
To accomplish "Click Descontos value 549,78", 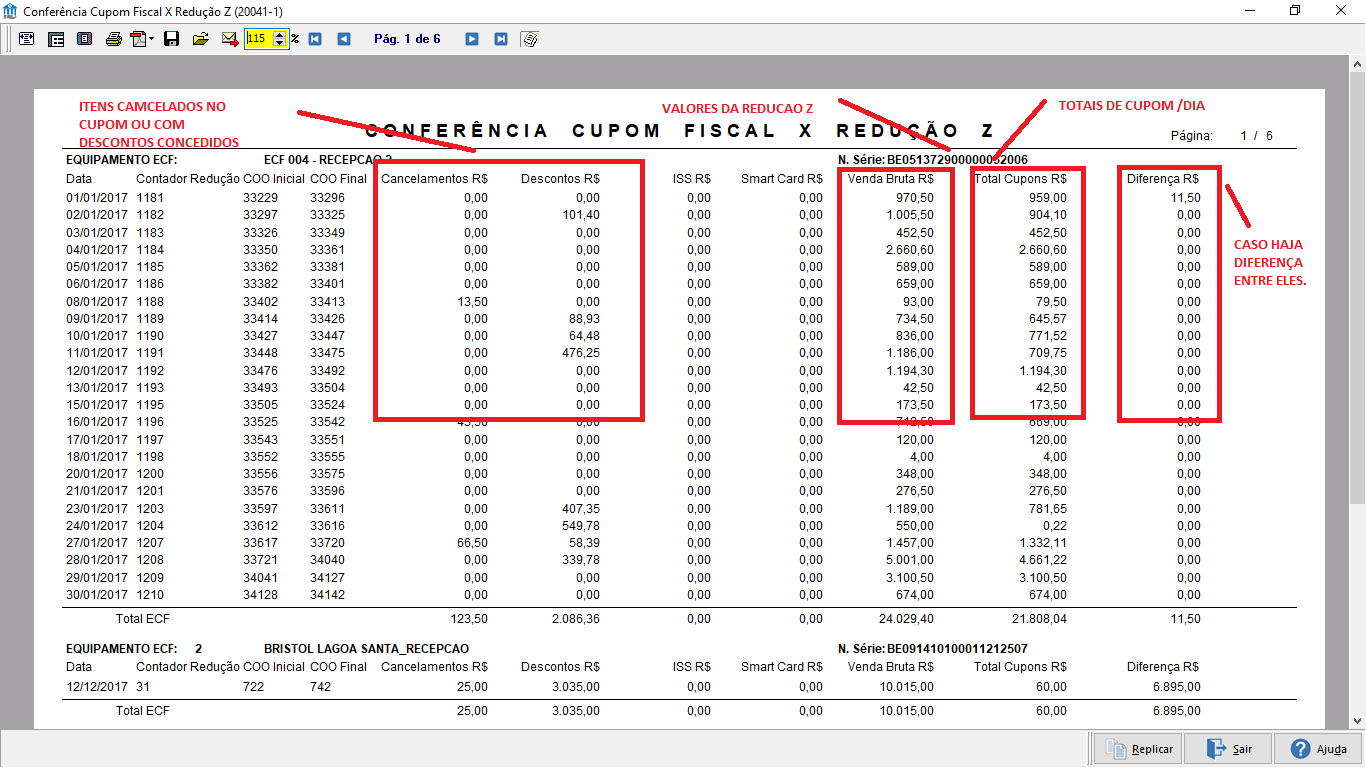I will pyautogui.click(x=581, y=526).
